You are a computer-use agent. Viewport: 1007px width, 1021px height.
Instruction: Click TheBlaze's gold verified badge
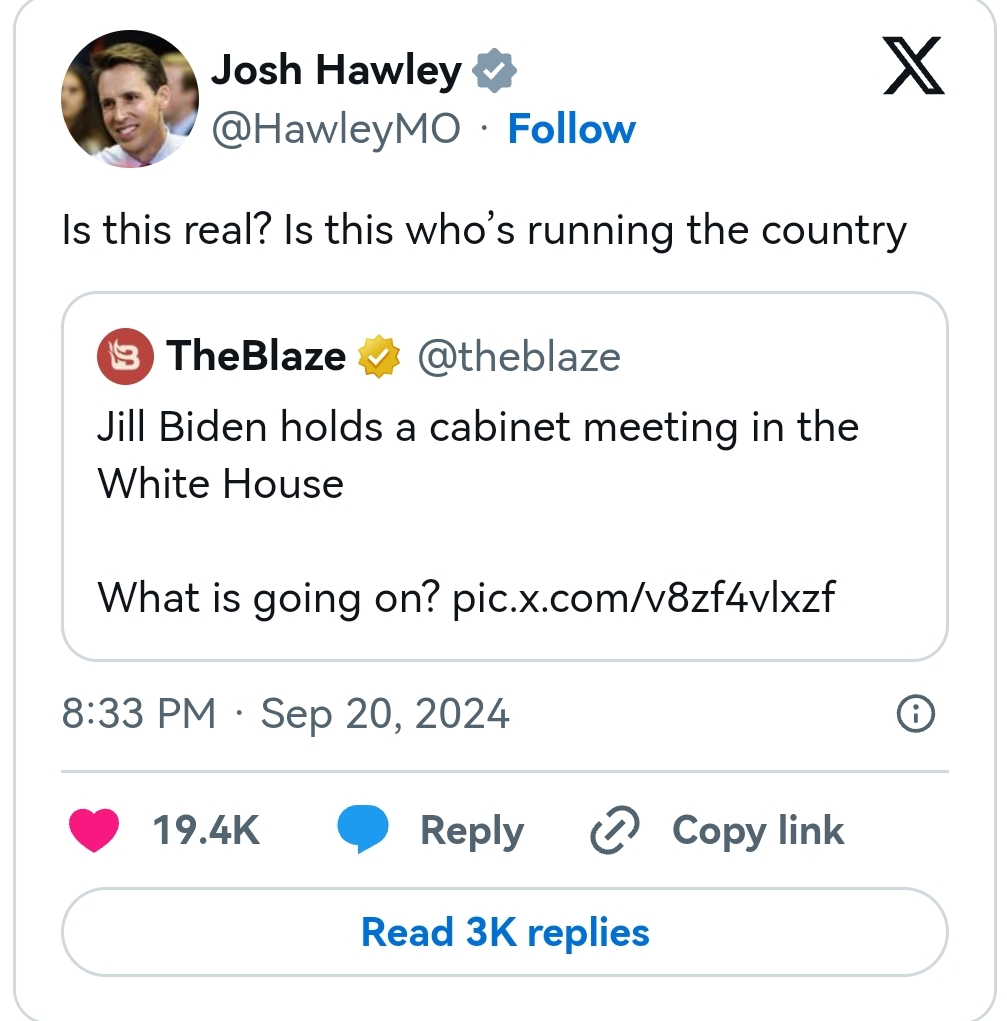(x=379, y=357)
